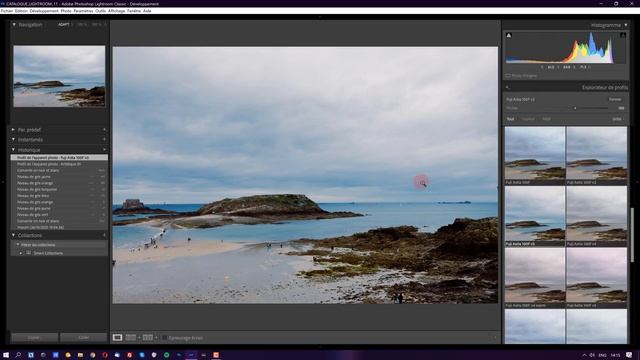Viewport: 640px width, 360px height.
Task: Collapse the Collections panel
Action: (x=13, y=236)
